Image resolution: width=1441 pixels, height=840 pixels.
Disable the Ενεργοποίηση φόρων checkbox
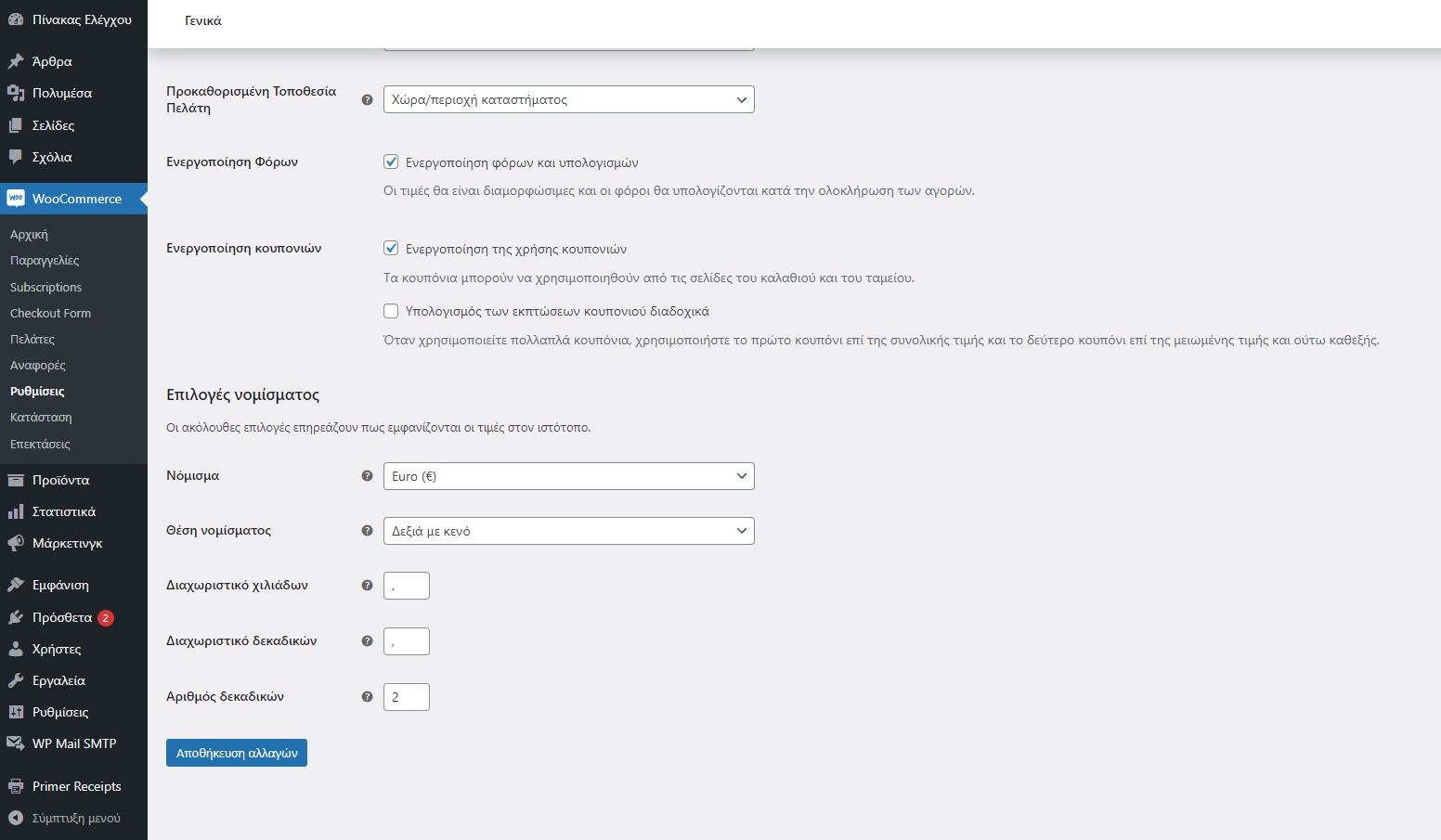(391, 162)
